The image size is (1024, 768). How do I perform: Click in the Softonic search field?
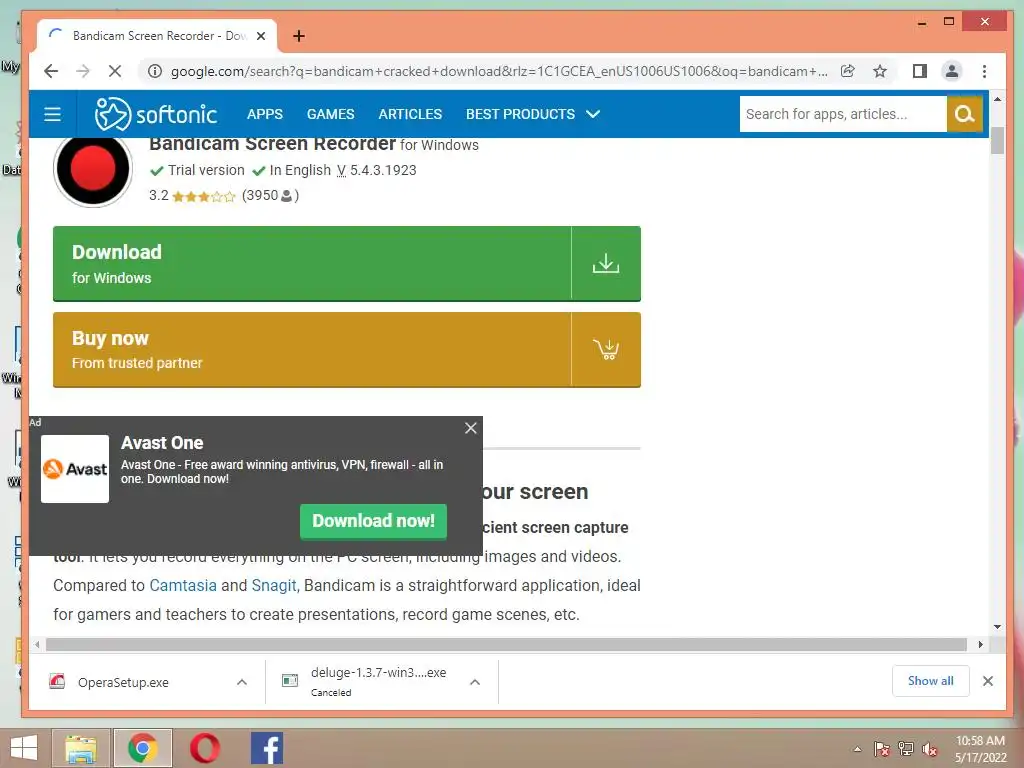pyautogui.click(x=843, y=114)
